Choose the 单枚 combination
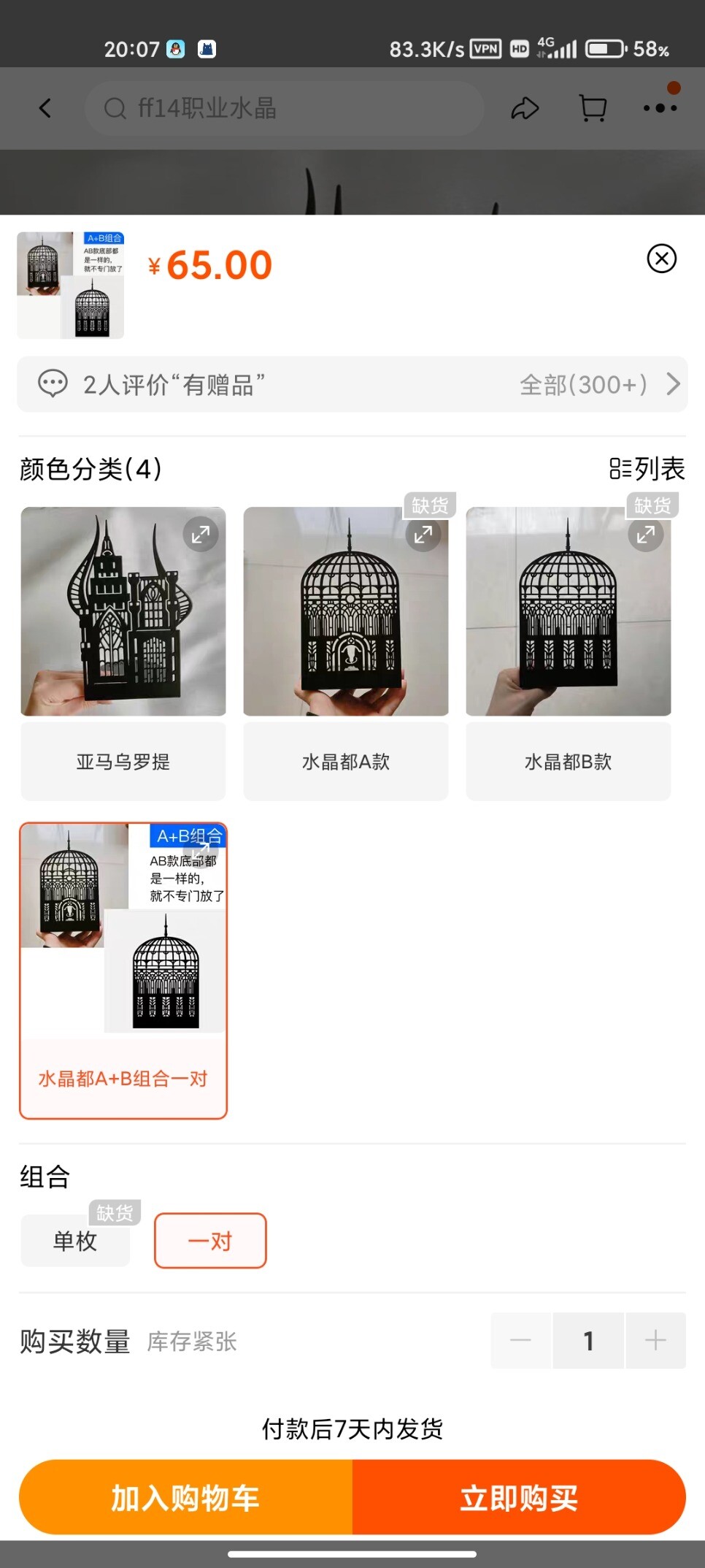This screenshot has height=1568, width=705. coord(75,1241)
